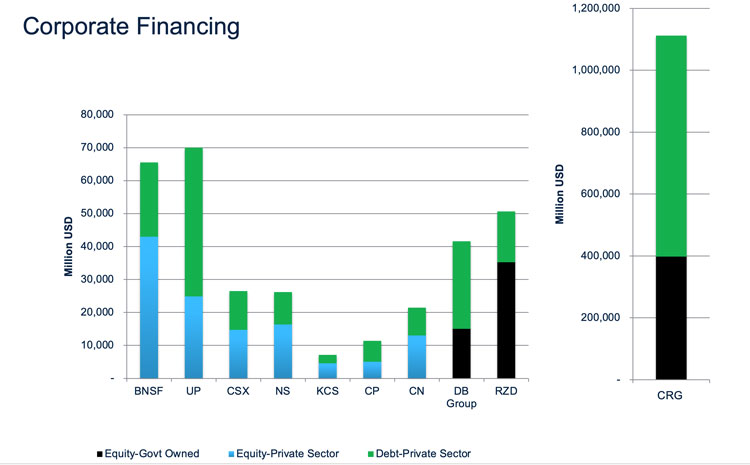750x465 pixels.
Task: Select the Debt-Private Sector green legend swatch
Action: 371,454
